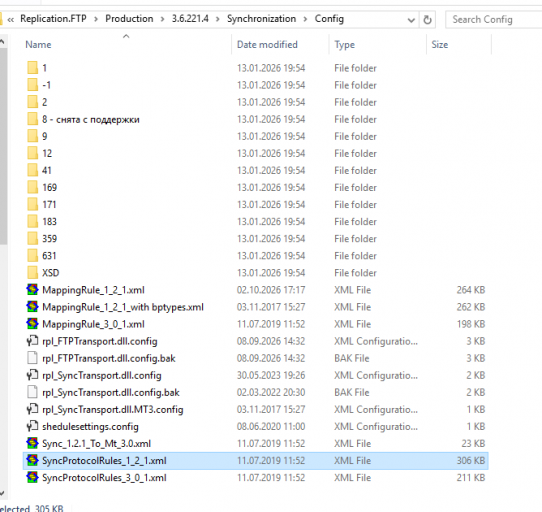Image resolution: width=542 pixels, height=512 pixels.
Task: Select file name rpl_SyncTransport.dll.config.bak
Action: (x=111, y=392)
